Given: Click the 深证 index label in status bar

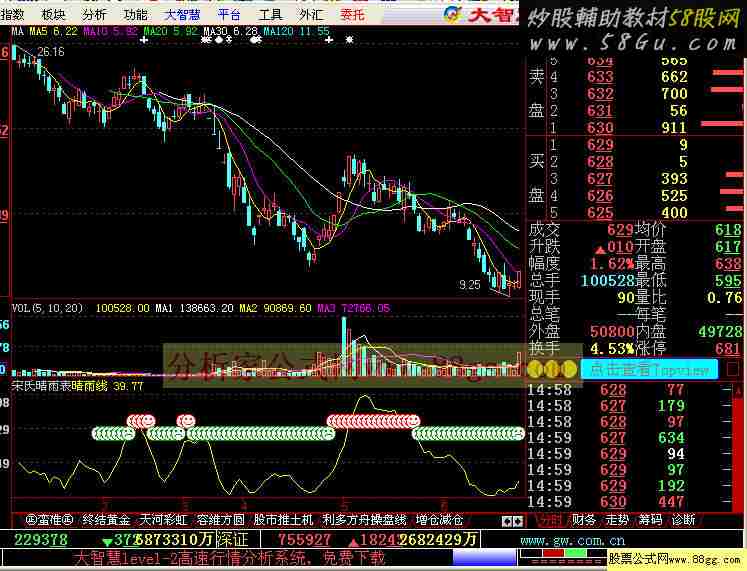Looking at the screenshot, I should tap(233, 540).
